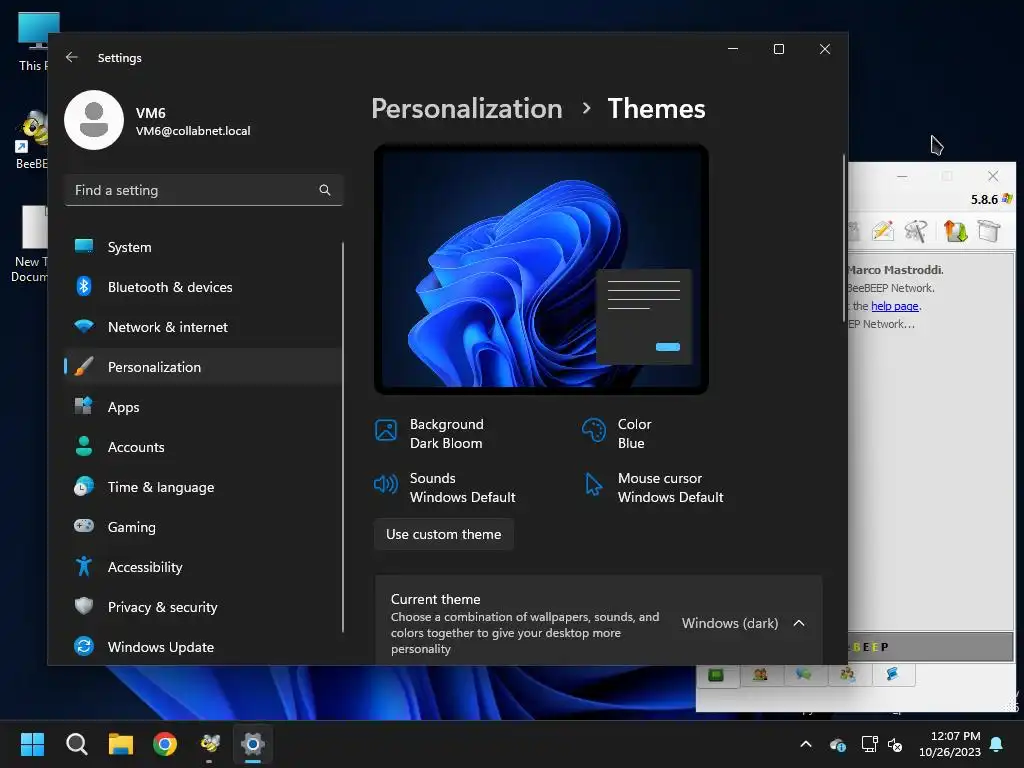
Task: Click the tools settings icon in BeeBEEP toolbar
Action: click(916, 231)
